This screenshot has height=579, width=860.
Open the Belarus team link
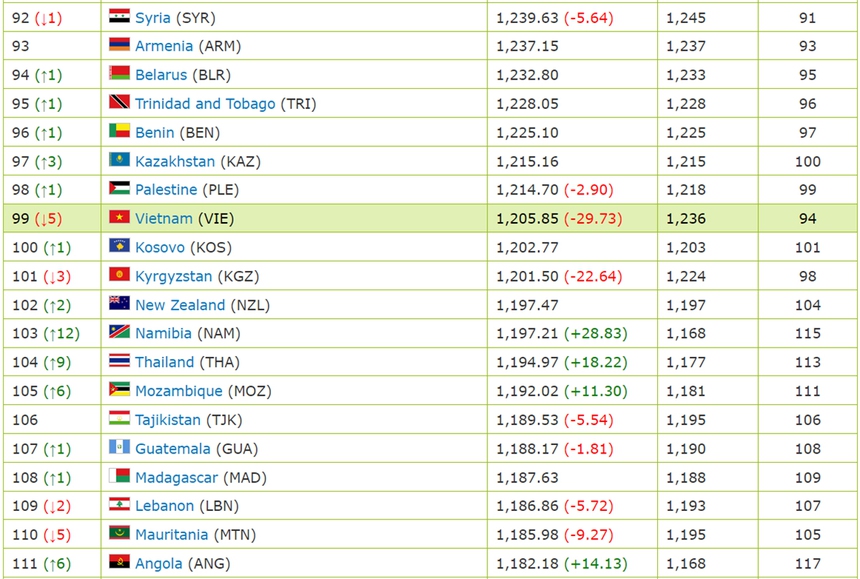pos(161,75)
